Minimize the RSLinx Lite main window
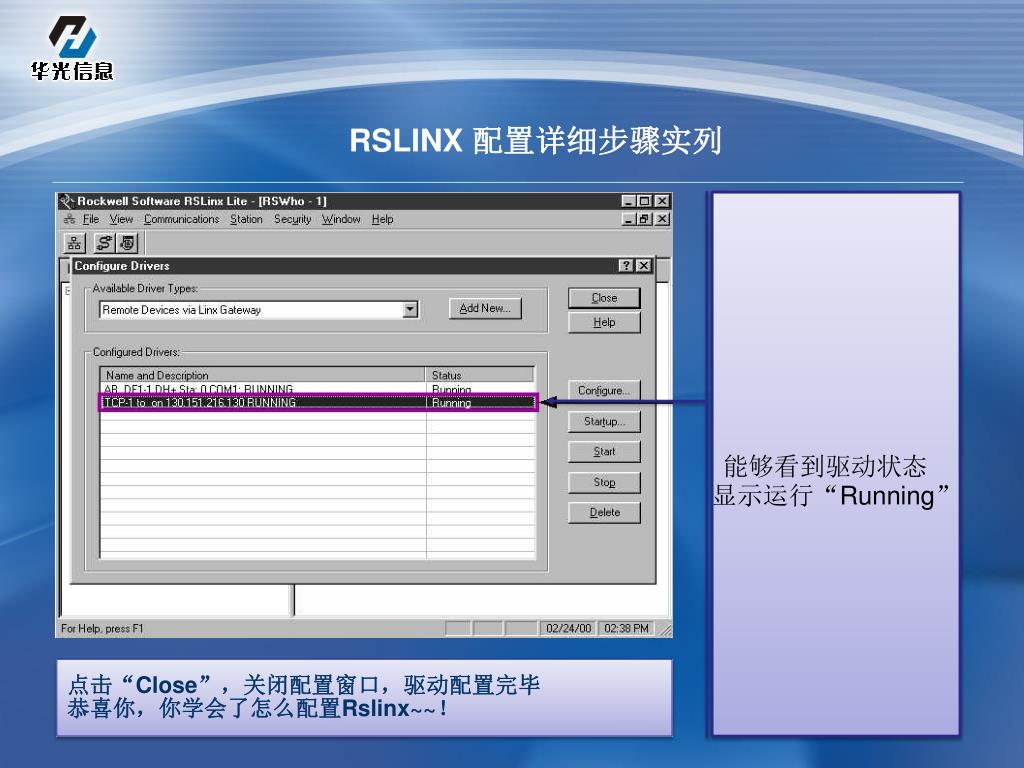 click(x=628, y=201)
